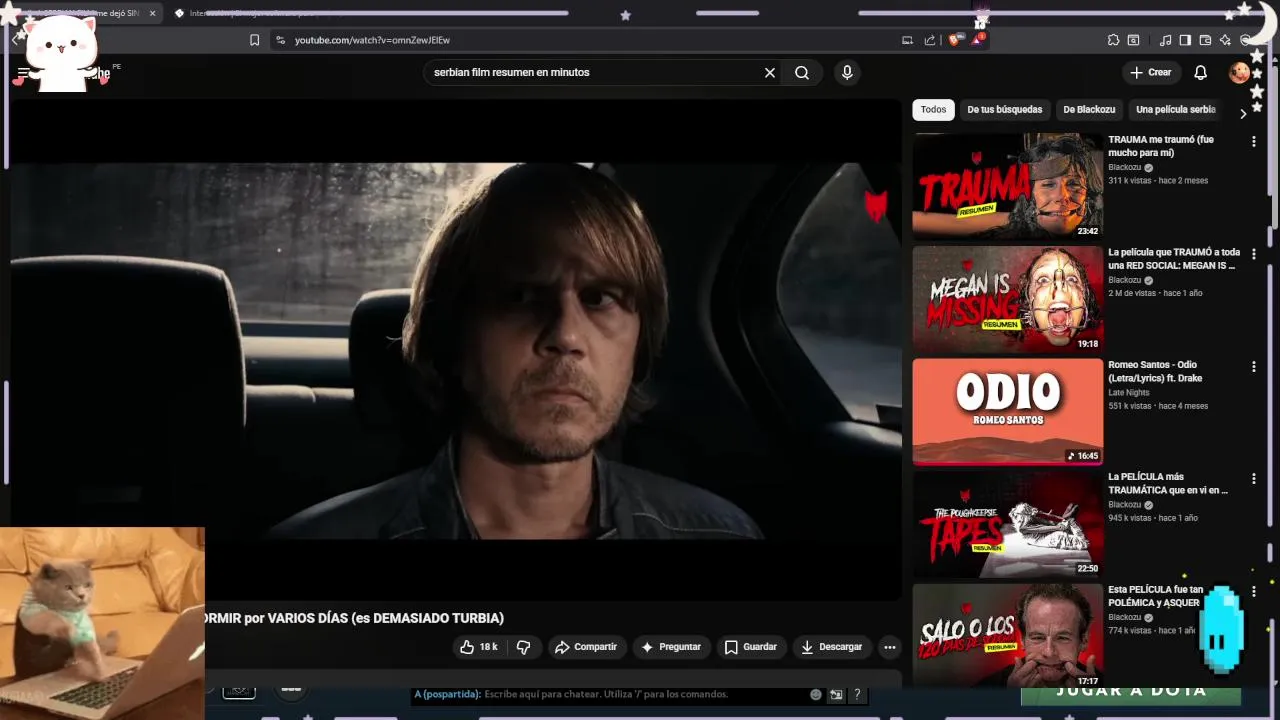The image size is (1280, 720).
Task: Click the JUGAR A DOTA button
Action: [1131, 692]
